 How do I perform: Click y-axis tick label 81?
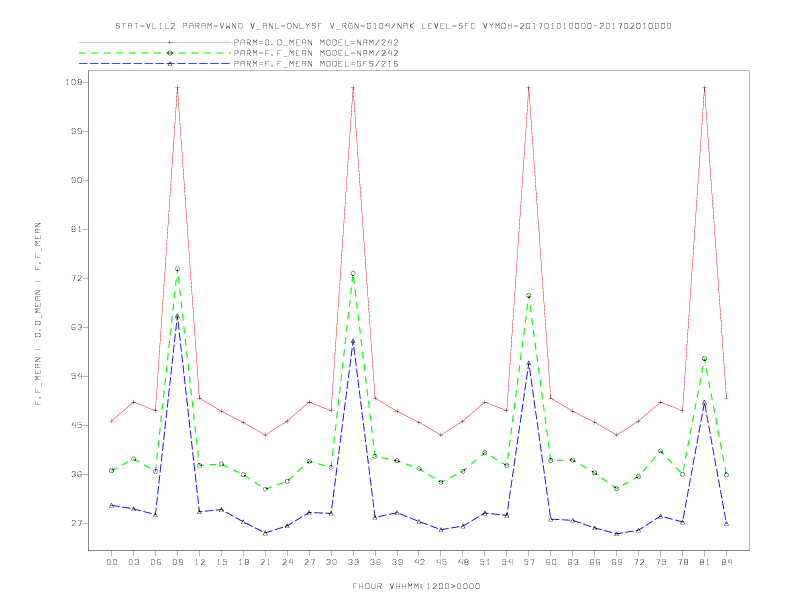(x=77, y=229)
